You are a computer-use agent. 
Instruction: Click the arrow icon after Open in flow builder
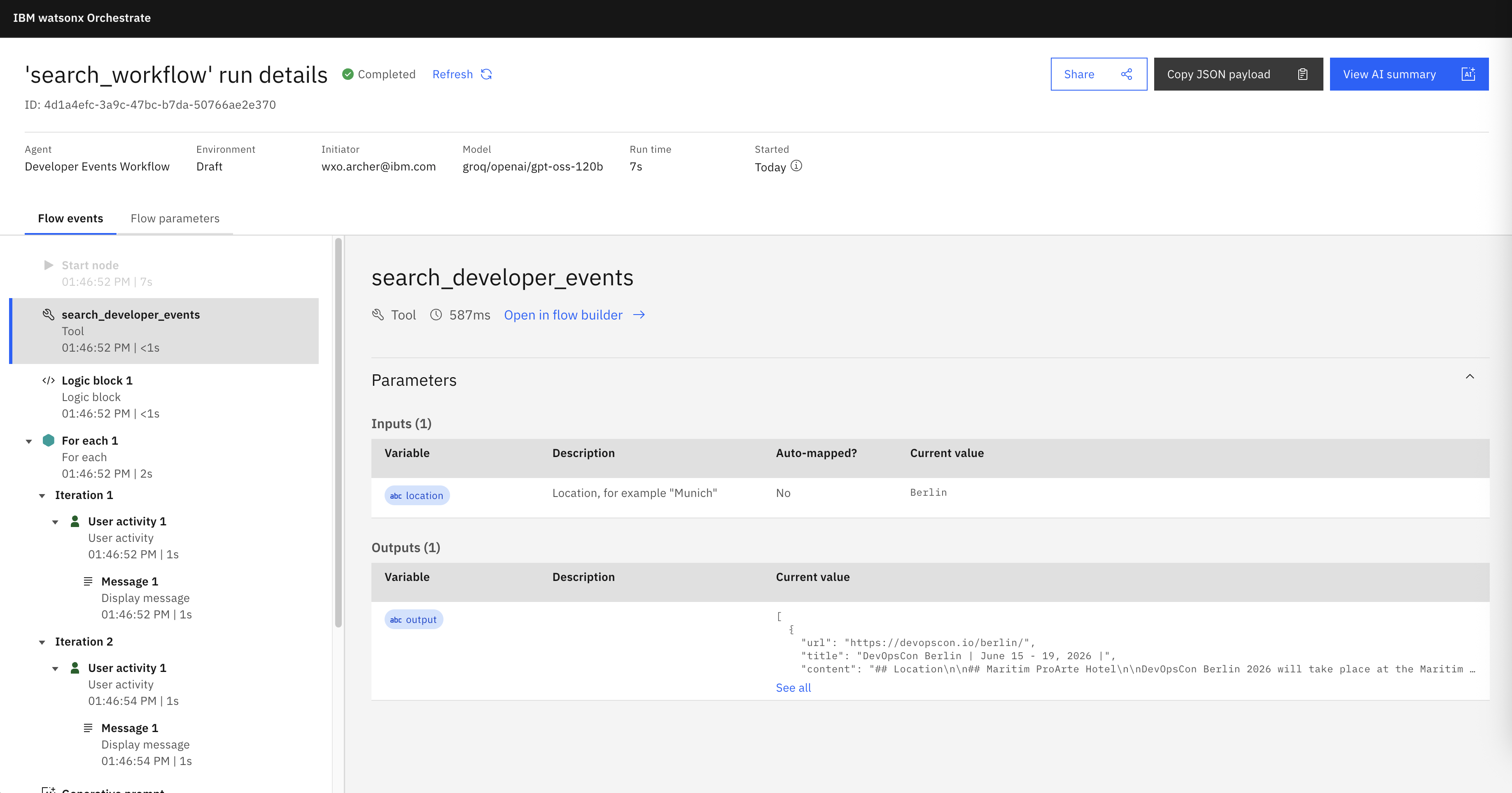[x=639, y=315]
